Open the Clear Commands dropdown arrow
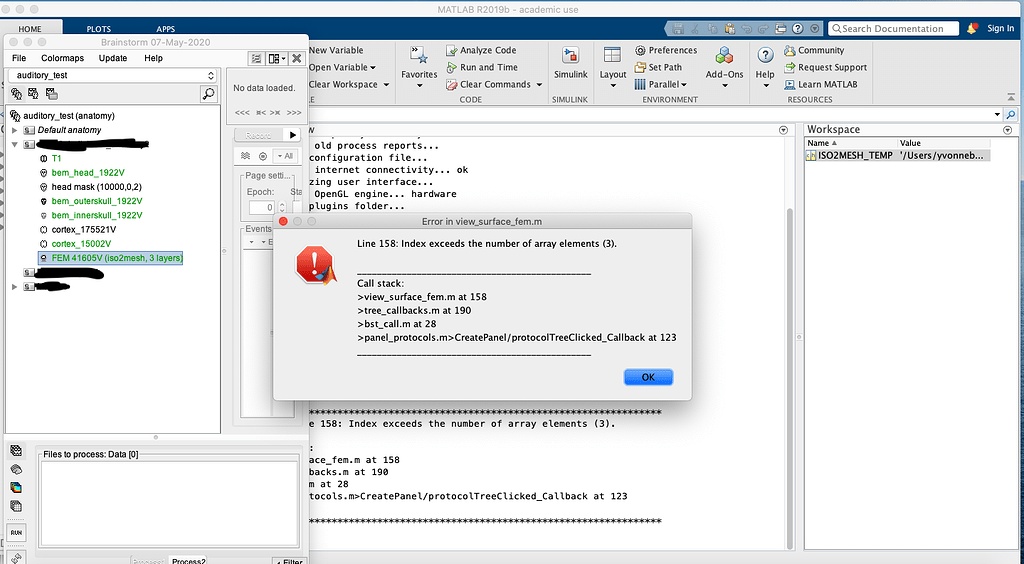The height and width of the screenshot is (564, 1024). pos(539,85)
